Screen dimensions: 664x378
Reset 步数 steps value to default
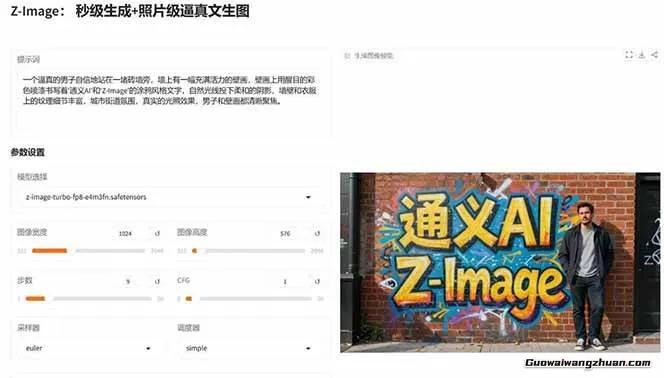click(157, 281)
